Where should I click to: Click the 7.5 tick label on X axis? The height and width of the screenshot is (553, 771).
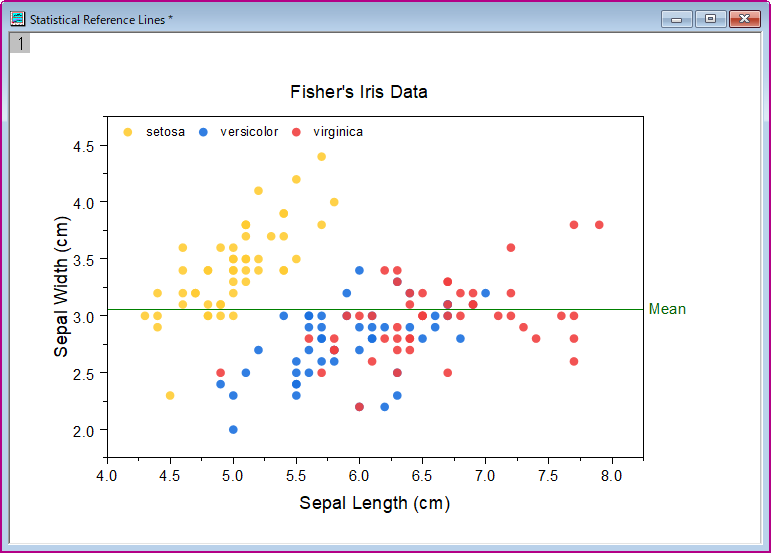[x=548, y=476]
